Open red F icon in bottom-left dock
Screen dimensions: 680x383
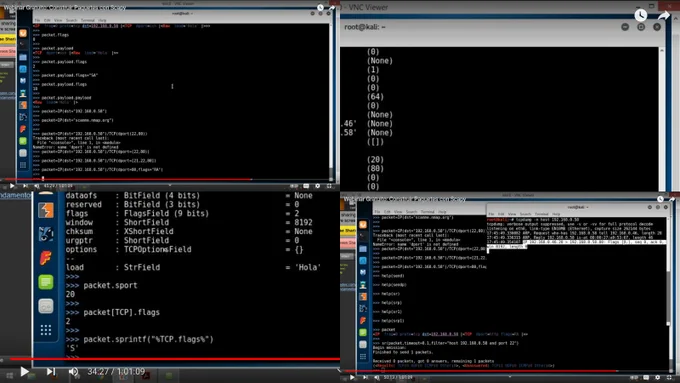point(46,258)
